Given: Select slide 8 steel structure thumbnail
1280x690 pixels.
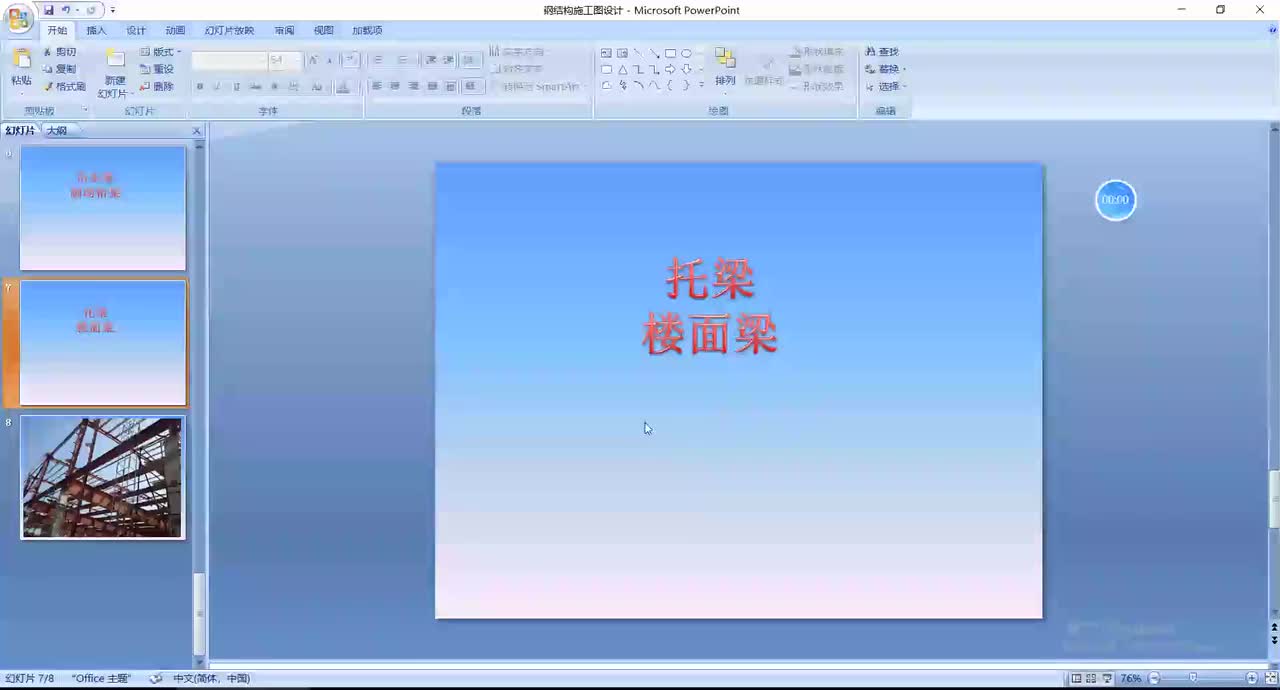Looking at the screenshot, I should [x=103, y=478].
